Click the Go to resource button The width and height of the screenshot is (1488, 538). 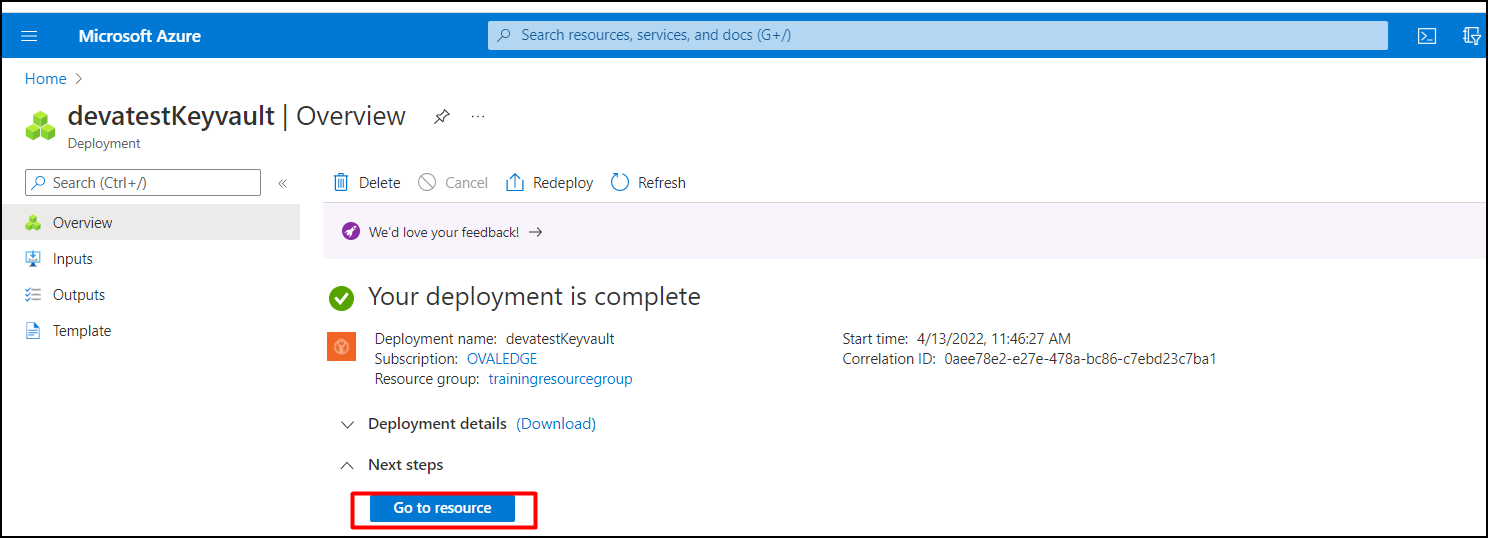(442, 508)
